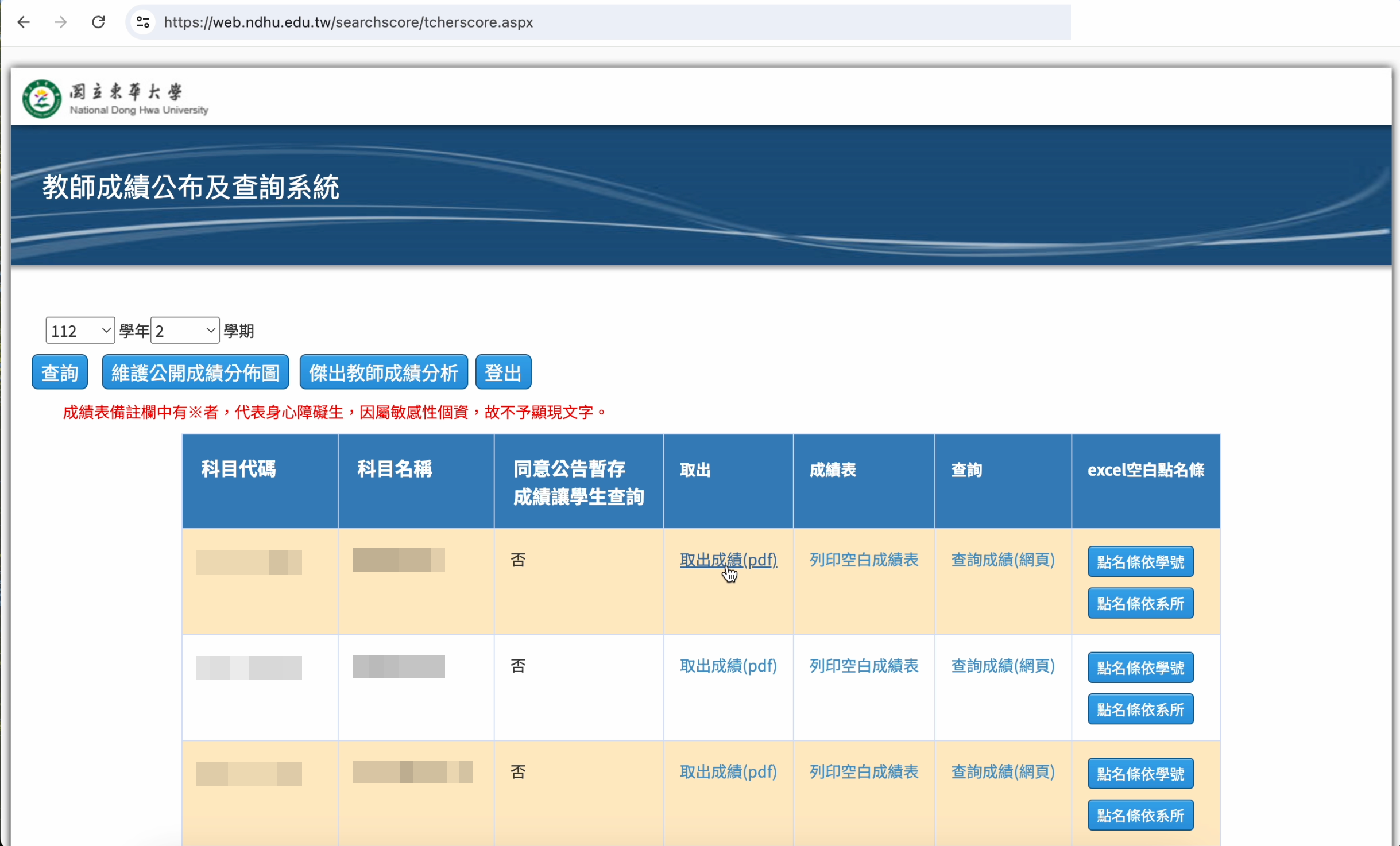Open 查詢成績(網頁) link in first row
Viewport: 1400px width, 846px height.
point(1003,560)
